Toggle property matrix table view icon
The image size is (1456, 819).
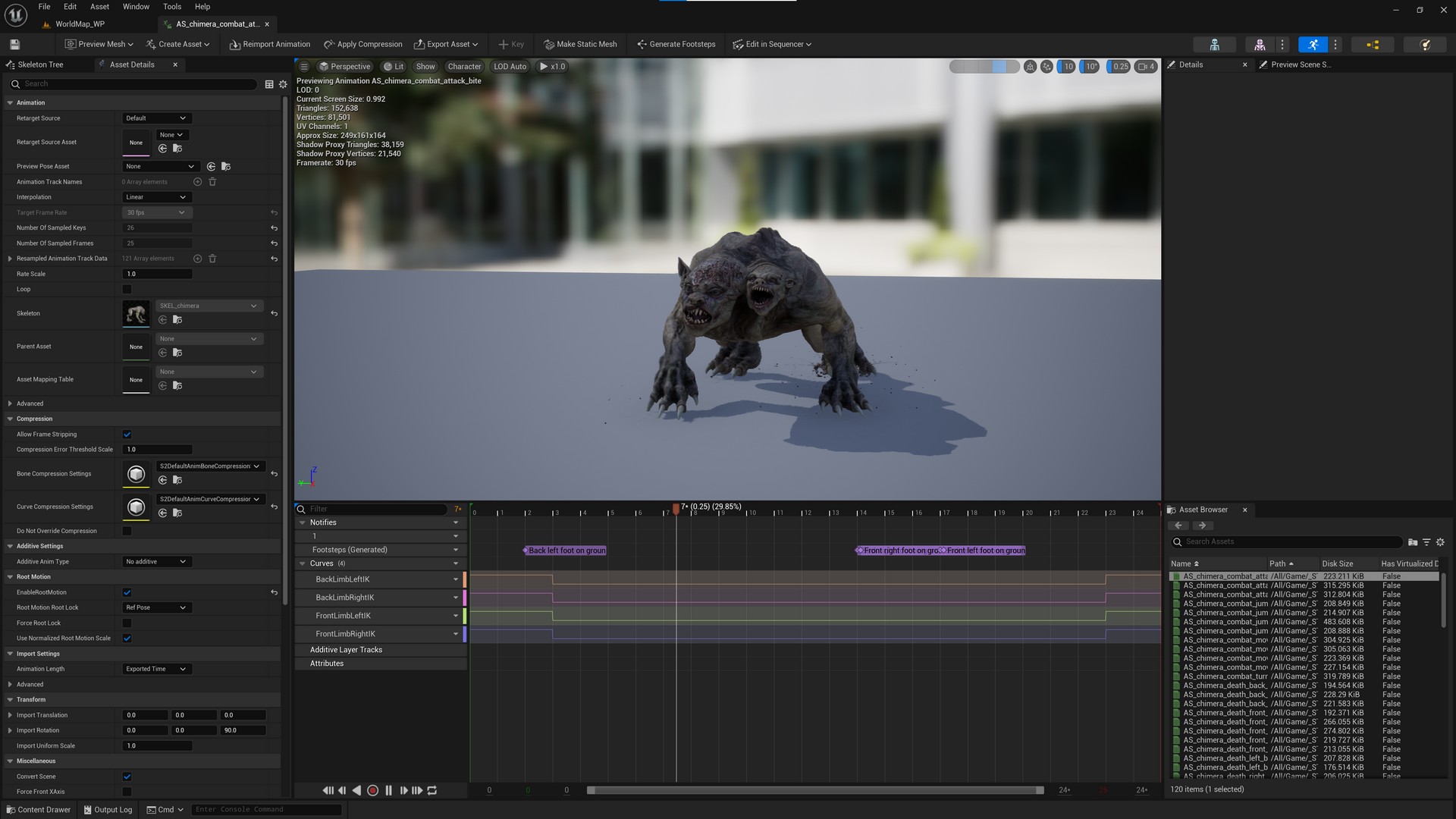point(269,84)
